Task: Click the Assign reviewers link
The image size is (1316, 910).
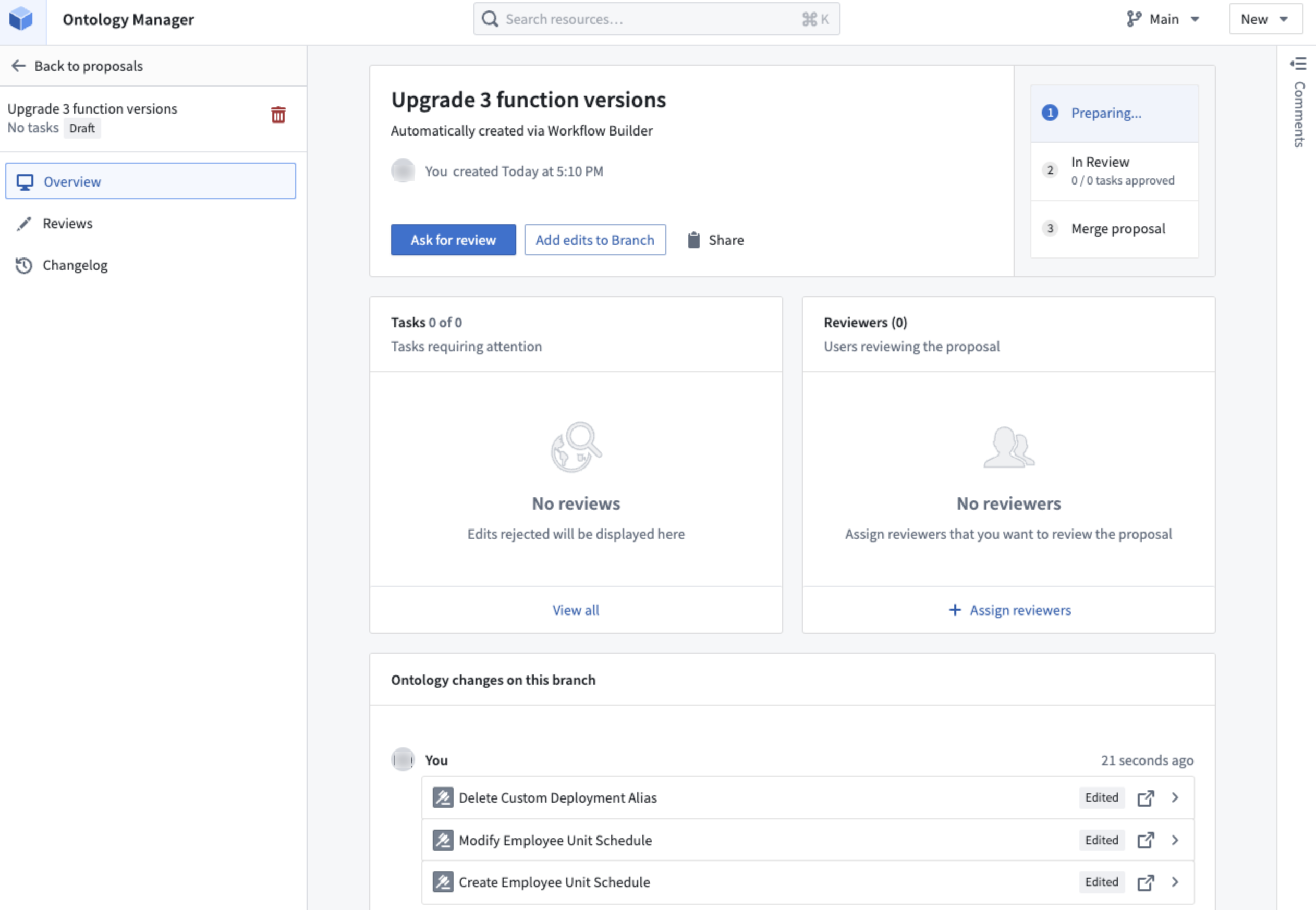Action: (1009, 609)
